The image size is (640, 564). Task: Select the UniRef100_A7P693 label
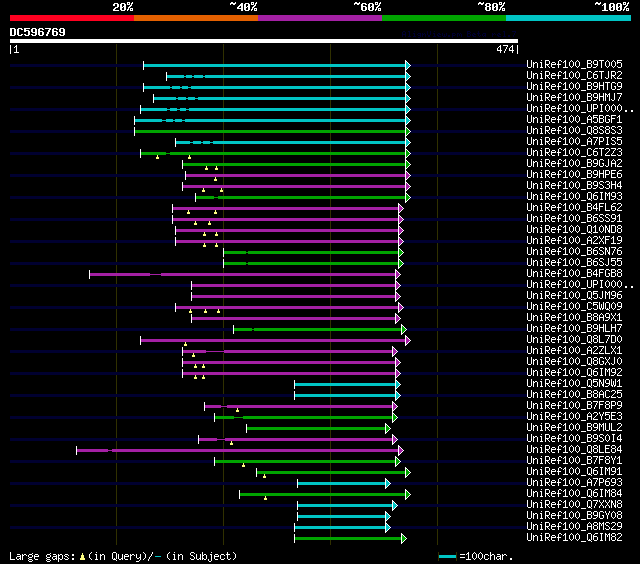[x=574, y=483]
